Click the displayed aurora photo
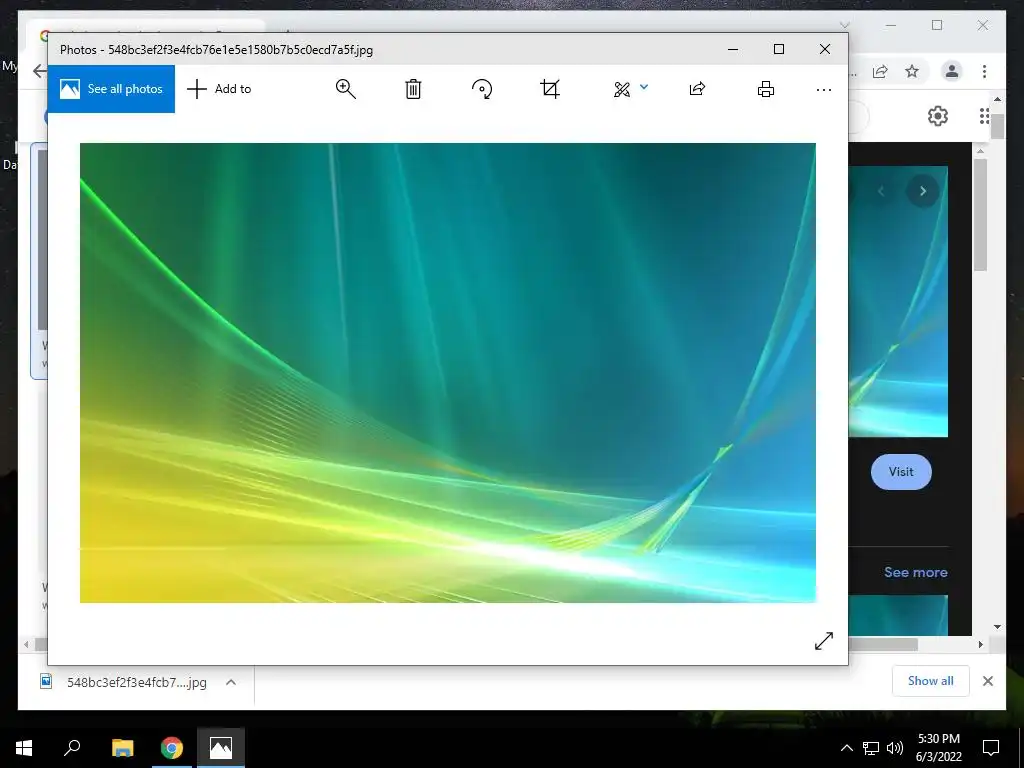 click(x=447, y=372)
